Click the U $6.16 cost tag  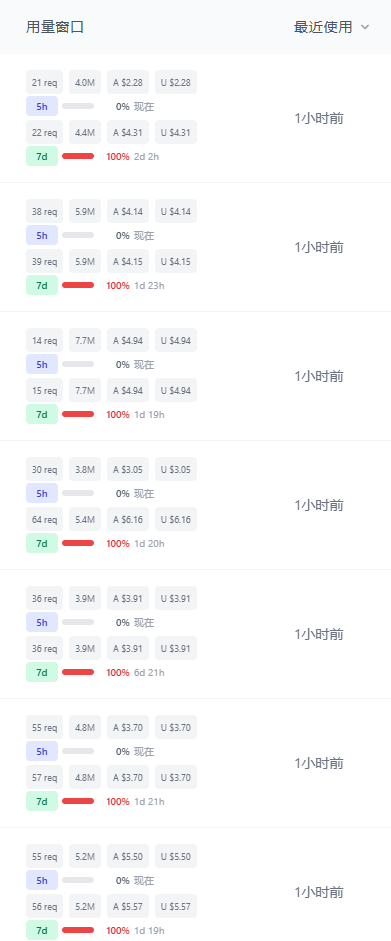coord(176,519)
